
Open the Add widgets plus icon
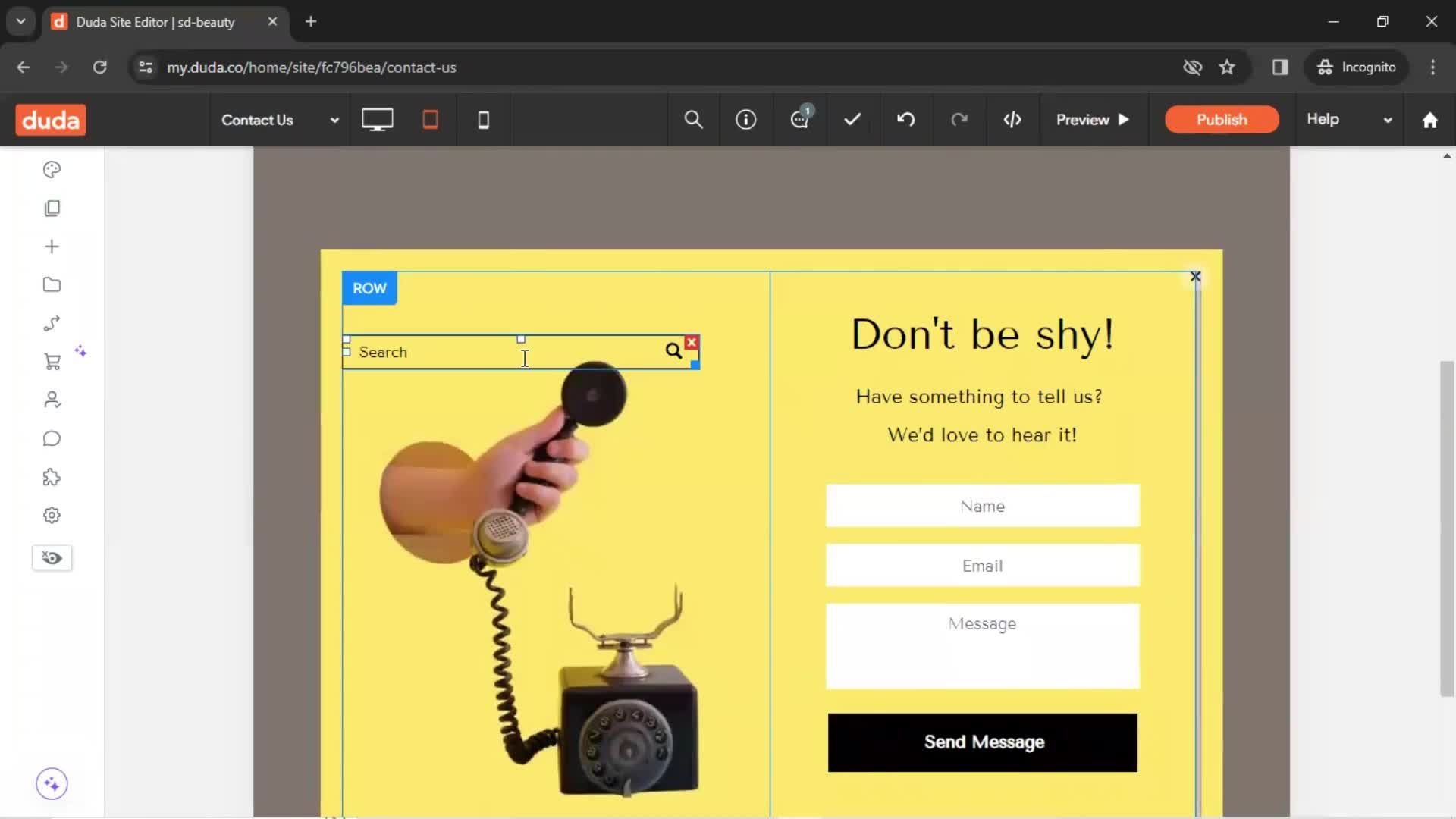(x=52, y=246)
